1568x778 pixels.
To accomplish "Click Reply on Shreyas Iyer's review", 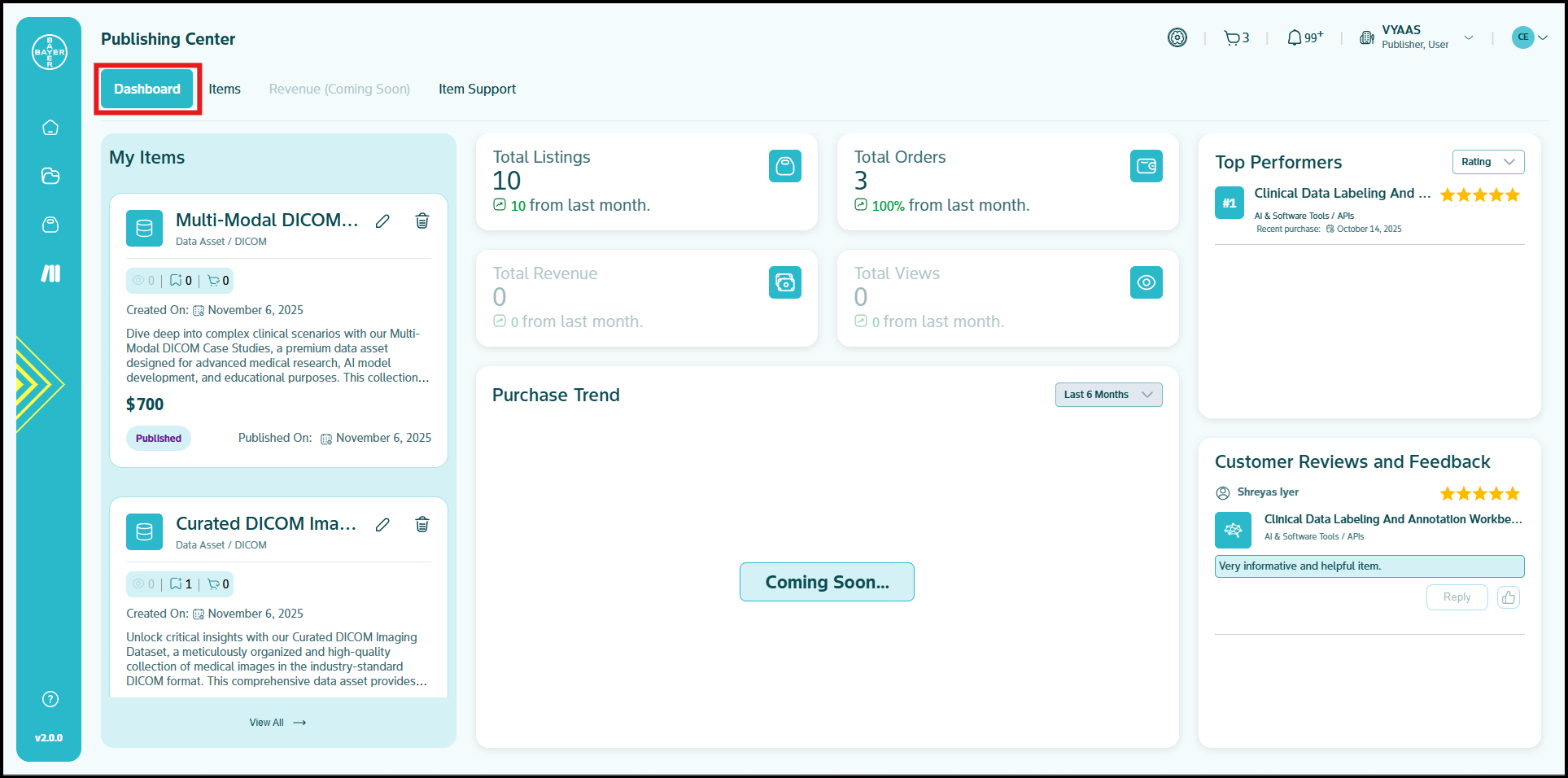I will click(1457, 597).
